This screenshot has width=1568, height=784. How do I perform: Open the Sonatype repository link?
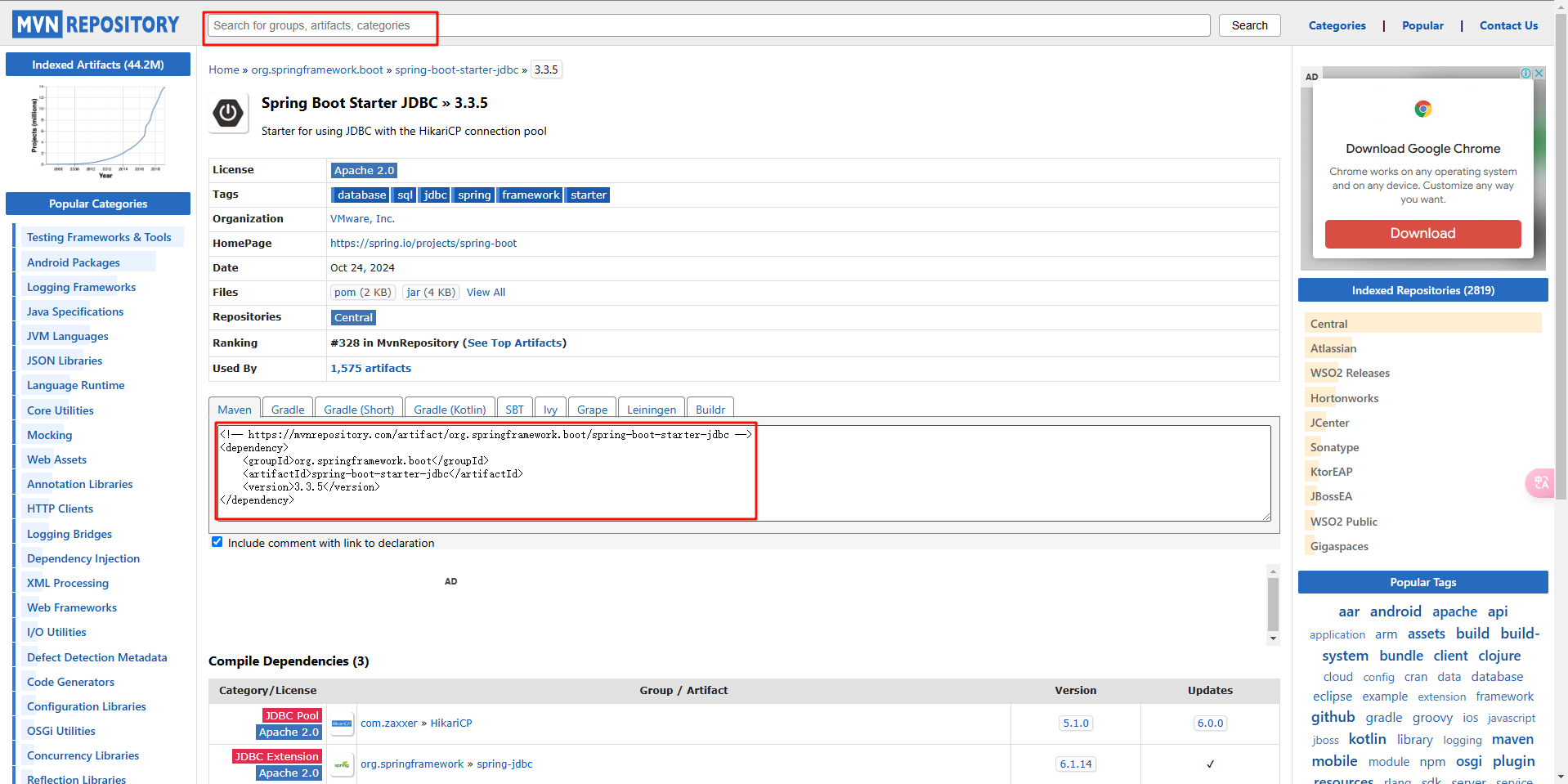point(1335,447)
